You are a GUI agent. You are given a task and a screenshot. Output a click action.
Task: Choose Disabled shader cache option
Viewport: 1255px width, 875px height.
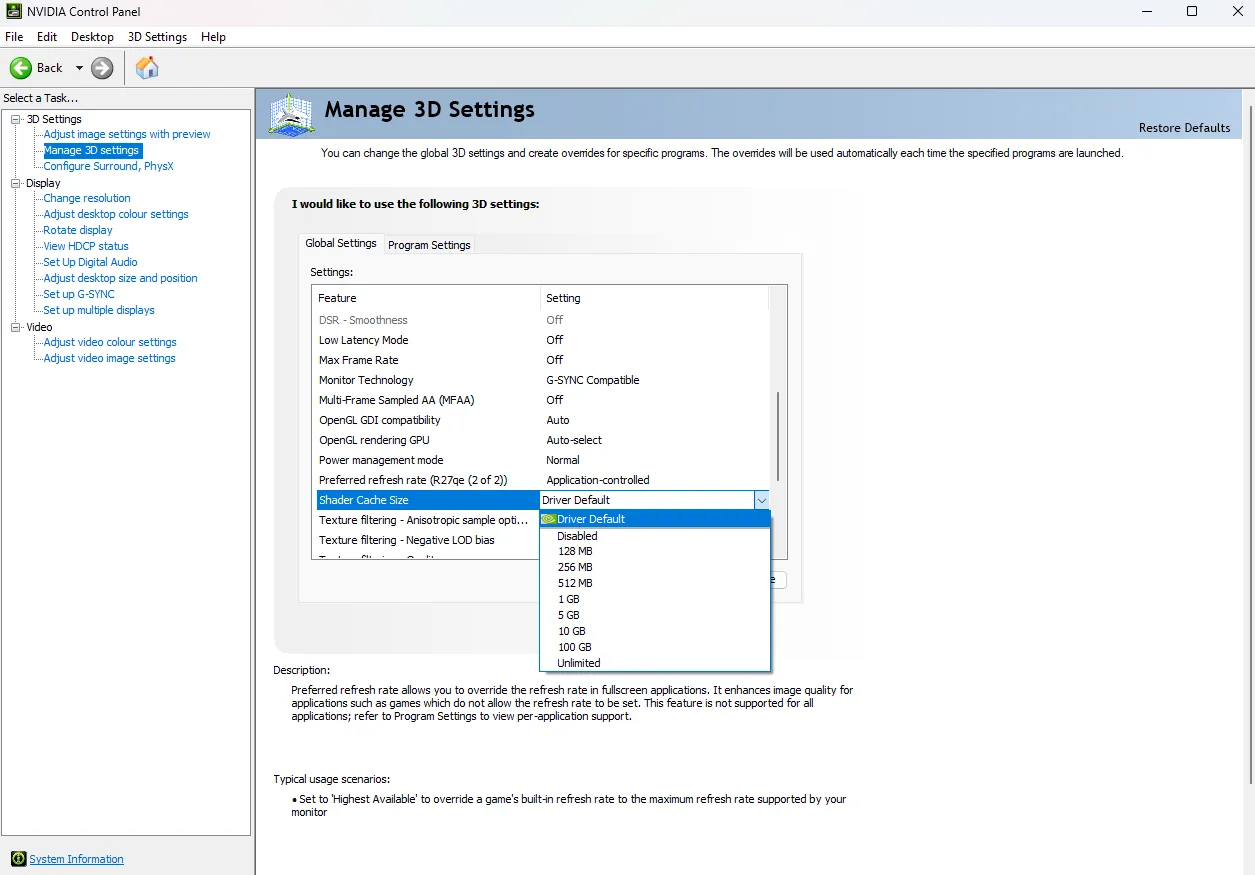click(655, 536)
